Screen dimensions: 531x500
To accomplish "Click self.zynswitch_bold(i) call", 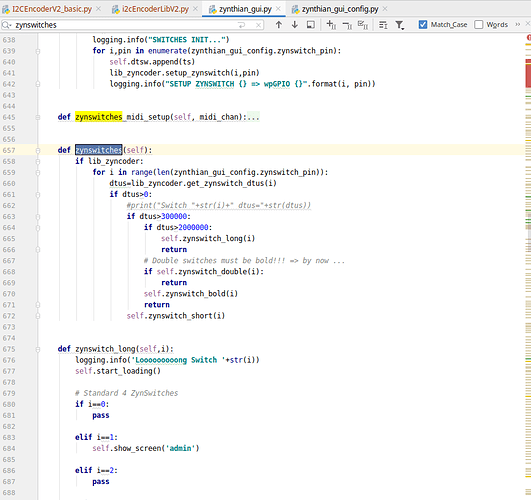I will pos(191,294).
